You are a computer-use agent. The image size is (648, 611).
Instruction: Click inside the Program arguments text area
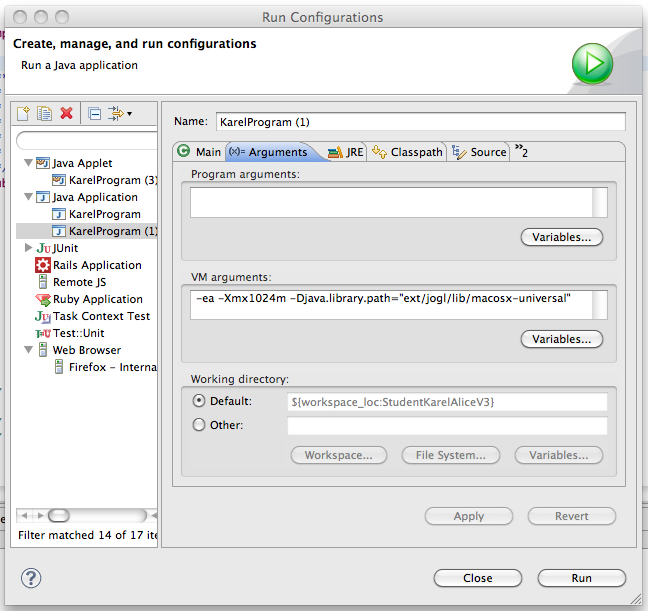pos(391,202)
